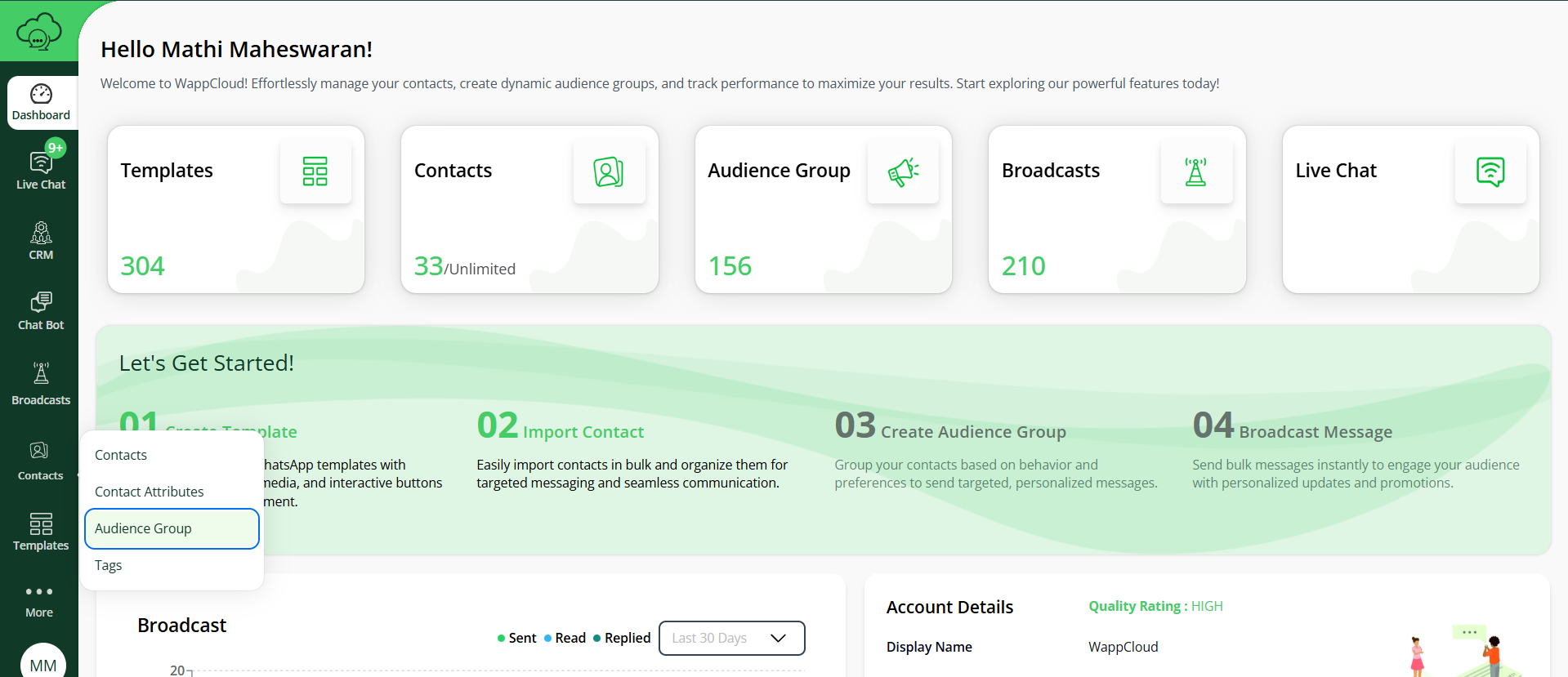Open Live Chat from the sidebar
This screenshot has height=677, width=1568.
[41, 170]
